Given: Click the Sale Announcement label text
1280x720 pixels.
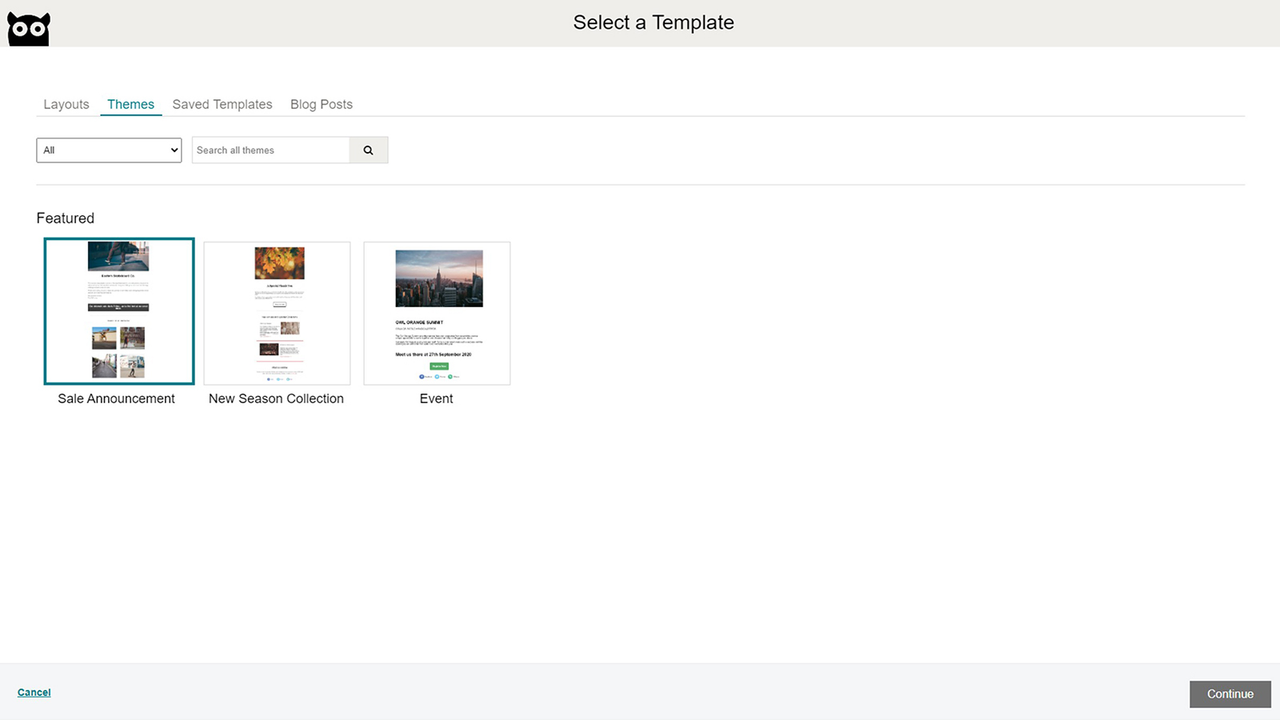Looking at the screenshot, I should pos(115,398).
